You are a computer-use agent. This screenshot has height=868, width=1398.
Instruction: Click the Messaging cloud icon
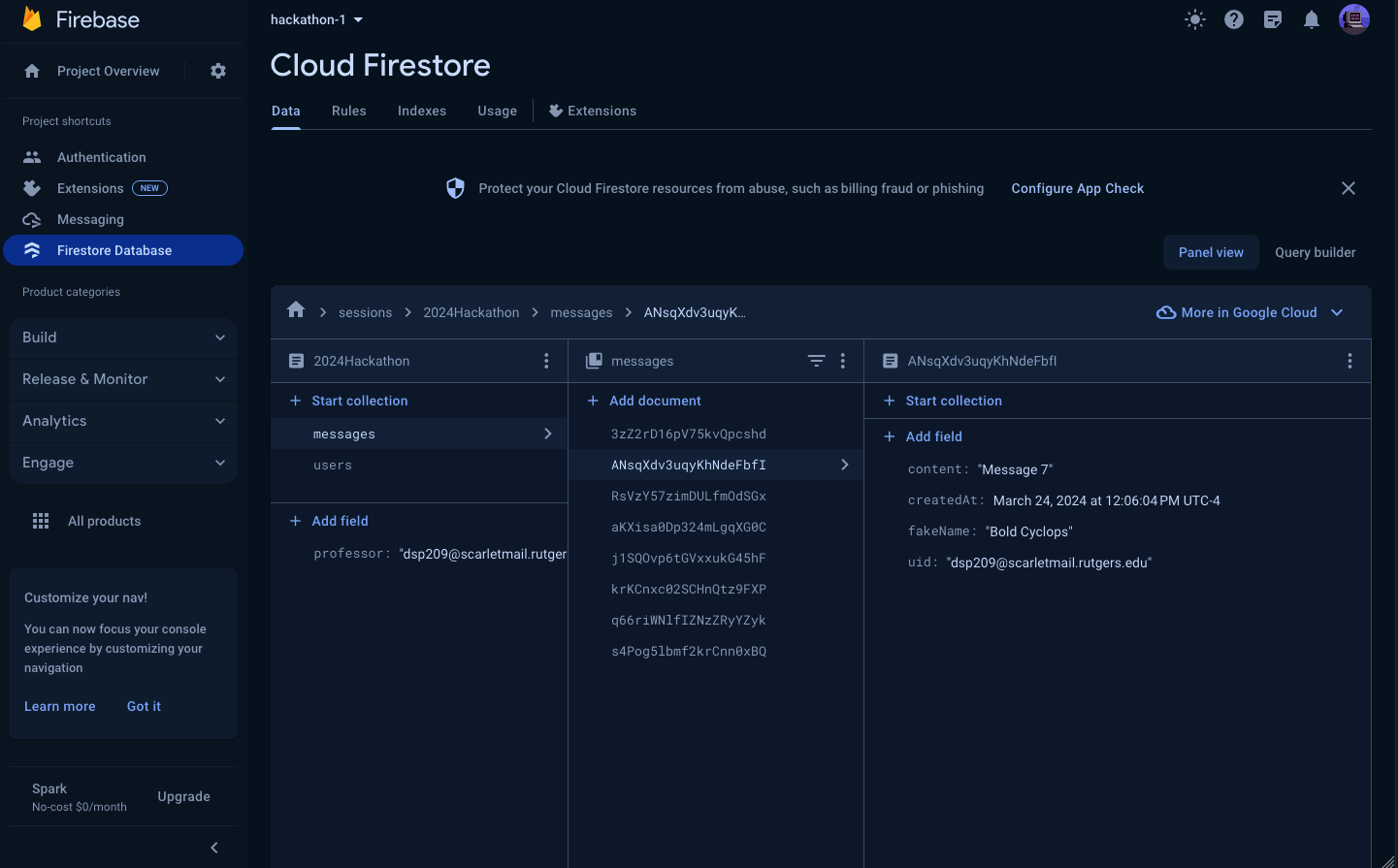[x=32, y=219]
